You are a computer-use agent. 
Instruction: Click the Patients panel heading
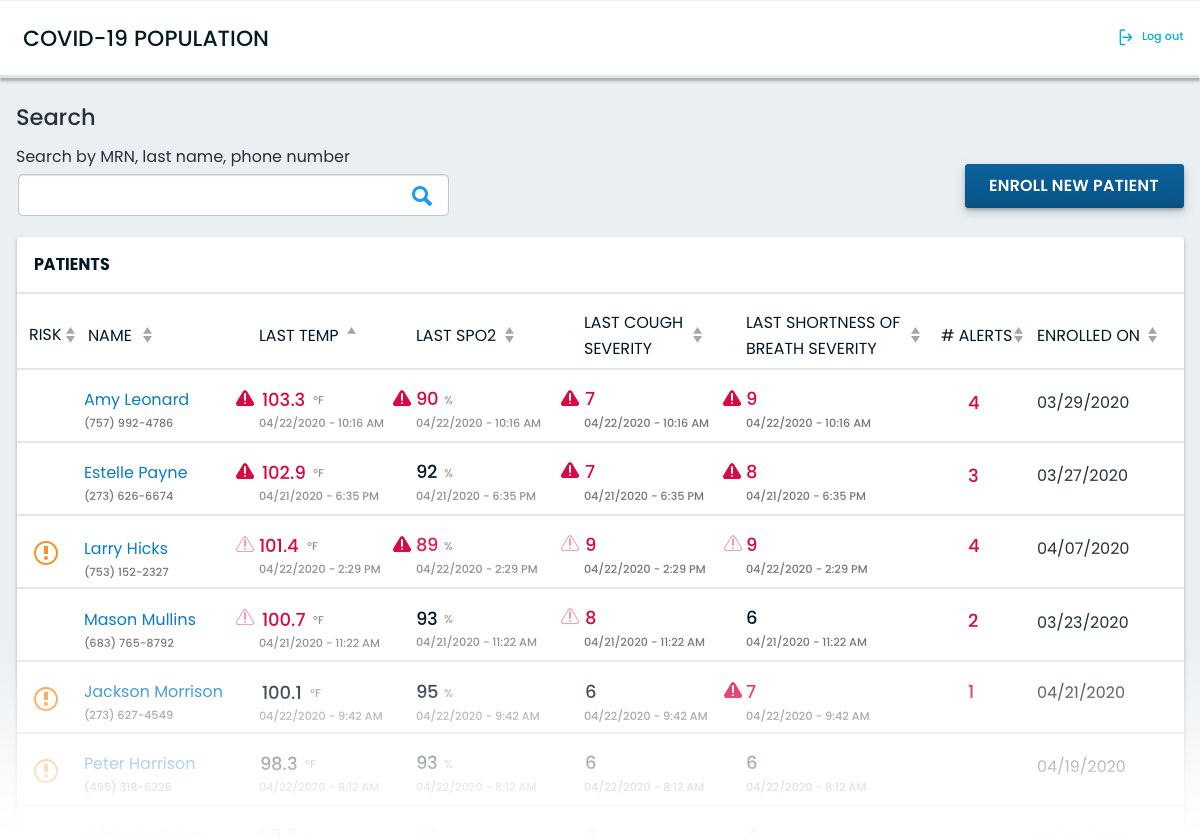pyautogui.click(x=72, y=265)
